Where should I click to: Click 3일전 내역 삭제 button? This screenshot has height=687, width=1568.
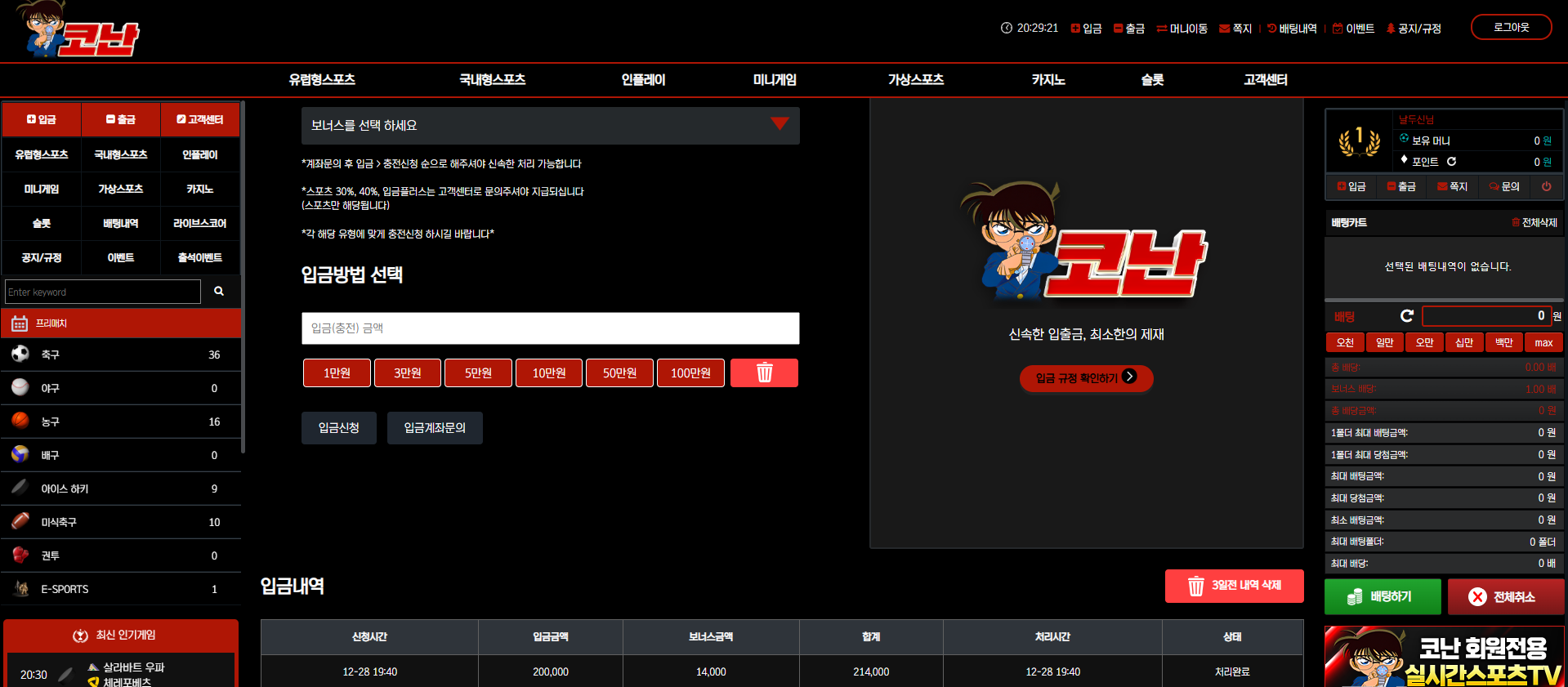coord(1234,586)
